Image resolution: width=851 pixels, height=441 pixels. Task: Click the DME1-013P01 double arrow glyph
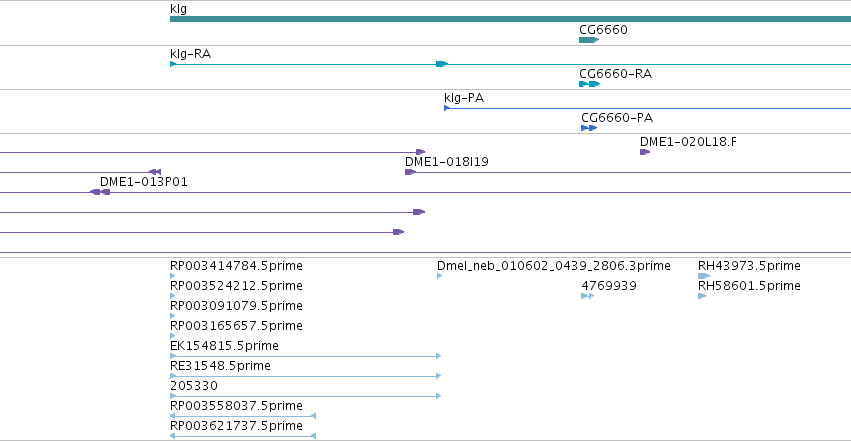(x=100, y=192)
